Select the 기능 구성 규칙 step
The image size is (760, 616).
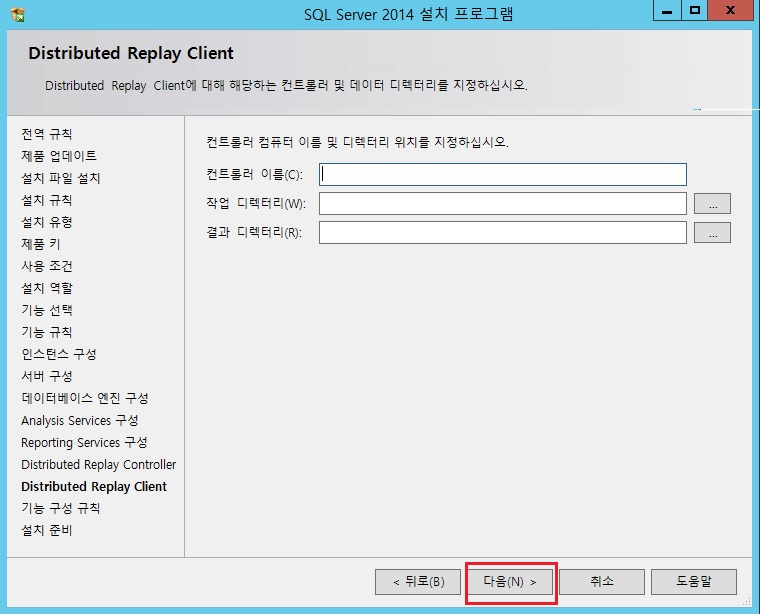click(x=61, y=508)
